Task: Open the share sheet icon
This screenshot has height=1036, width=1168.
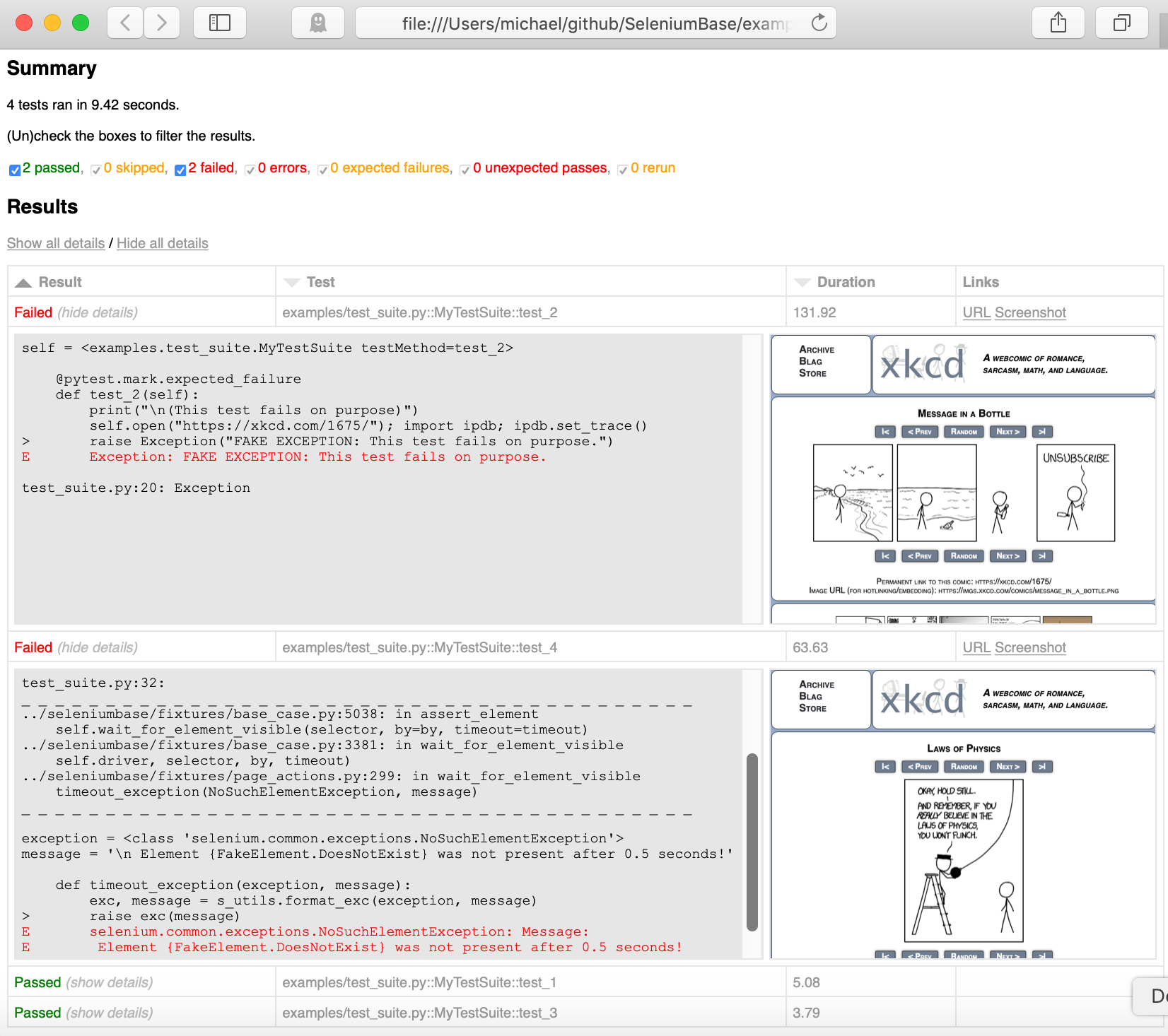Action: 1058,22
